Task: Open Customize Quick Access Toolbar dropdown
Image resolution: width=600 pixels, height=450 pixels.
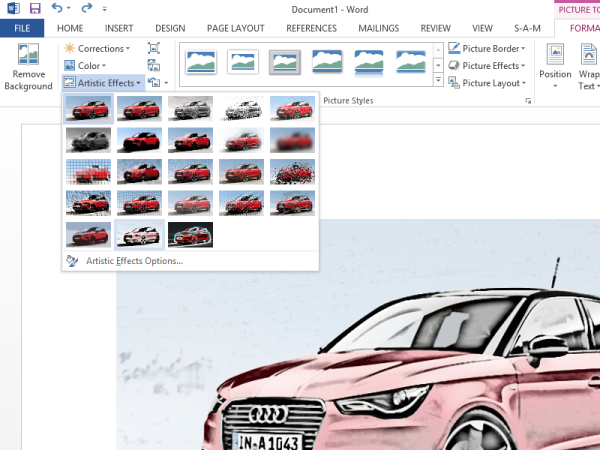Action: point(104,8)
